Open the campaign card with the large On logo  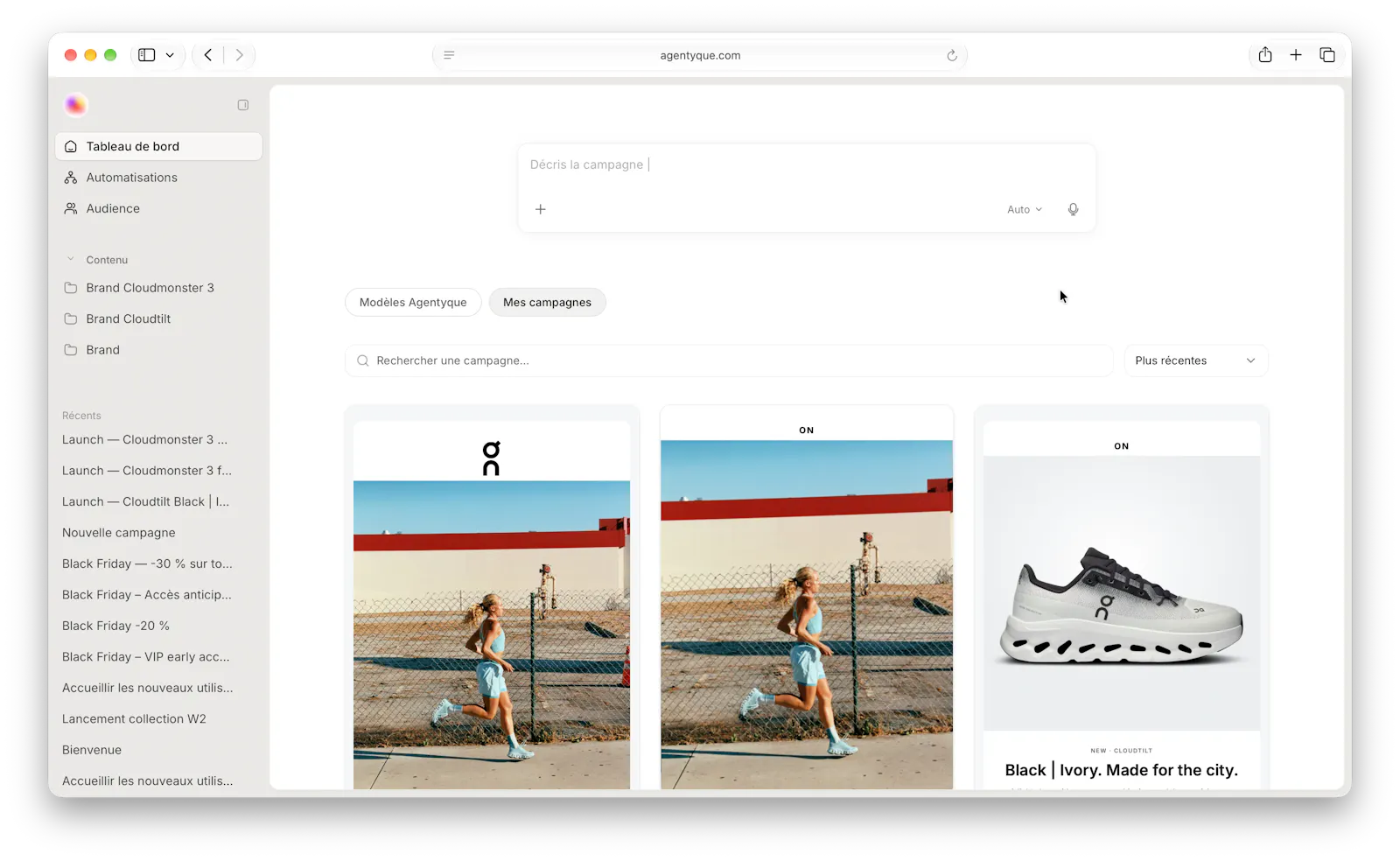point(492,598)
